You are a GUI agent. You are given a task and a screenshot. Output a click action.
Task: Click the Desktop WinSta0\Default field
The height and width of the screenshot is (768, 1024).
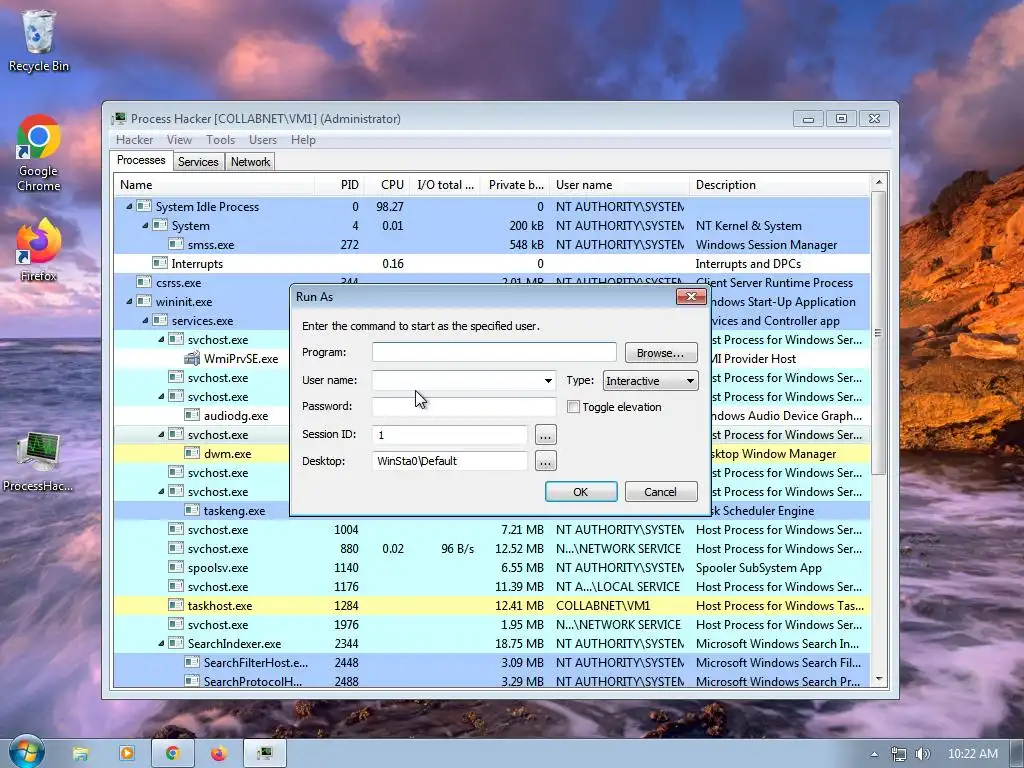pyautogui.click(x=449, y=461)
